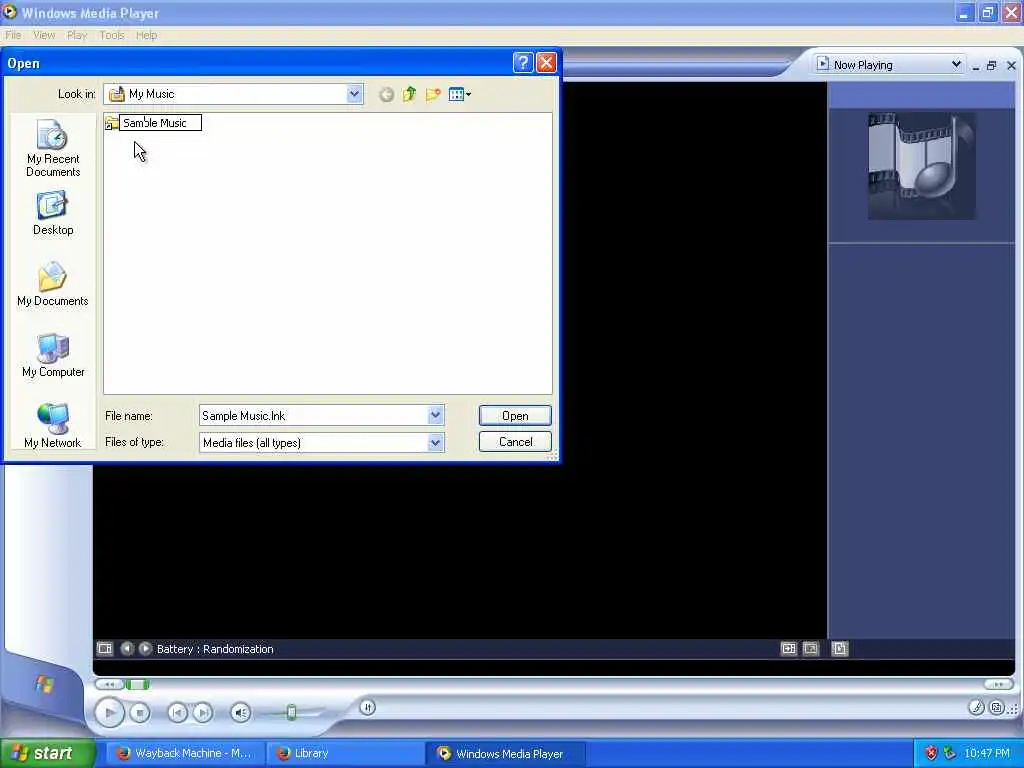Click the Windows logo on player corner
1024x768 pixels.
pos(44,684)
